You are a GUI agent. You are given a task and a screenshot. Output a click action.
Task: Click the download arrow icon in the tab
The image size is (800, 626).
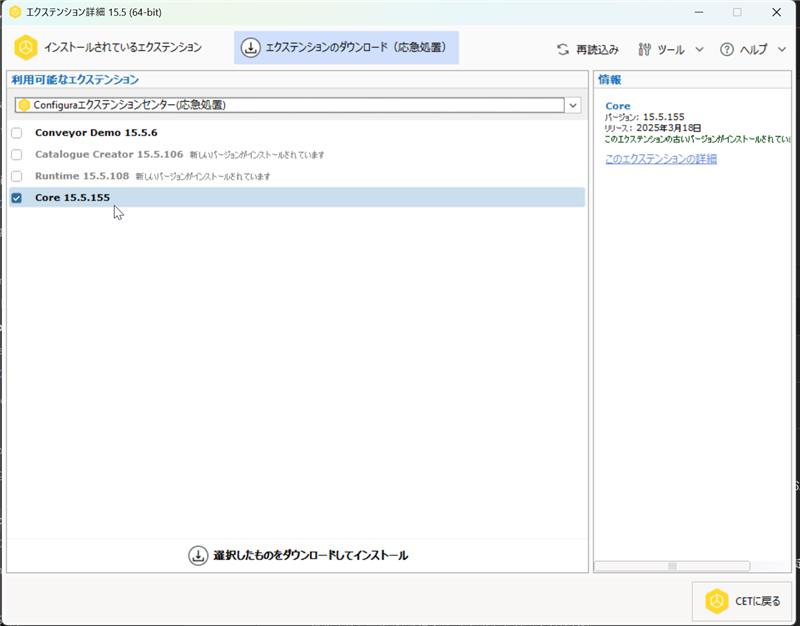(x=251, y=48)
